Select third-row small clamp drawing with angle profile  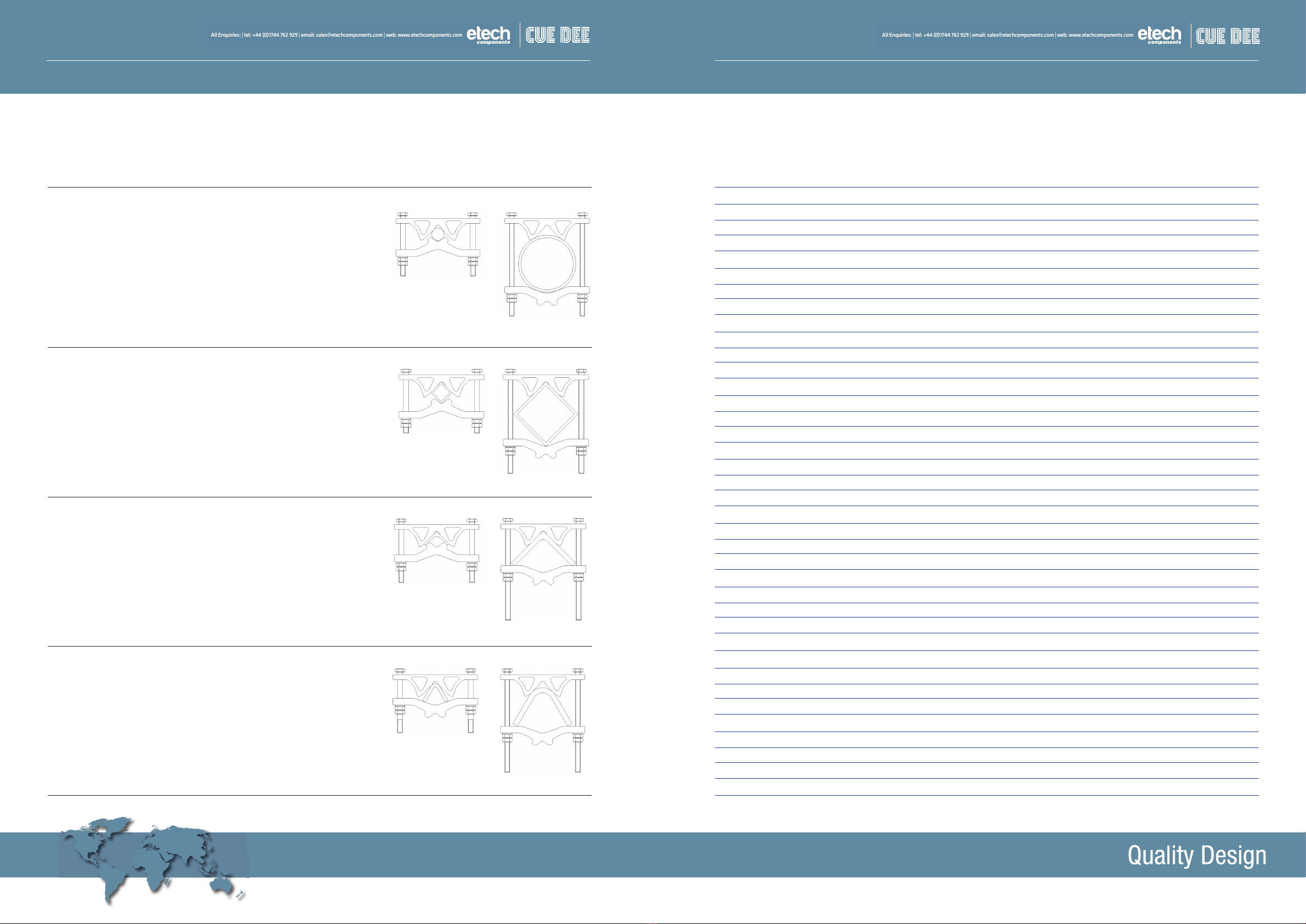click(436, 550)
